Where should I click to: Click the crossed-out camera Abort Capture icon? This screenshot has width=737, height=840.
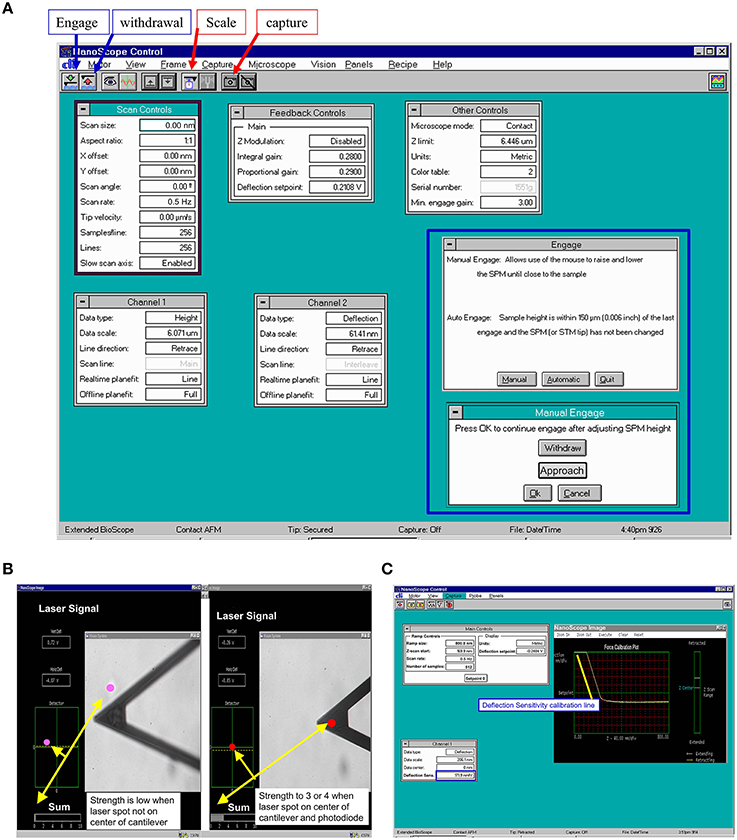[x=247, y=82]
